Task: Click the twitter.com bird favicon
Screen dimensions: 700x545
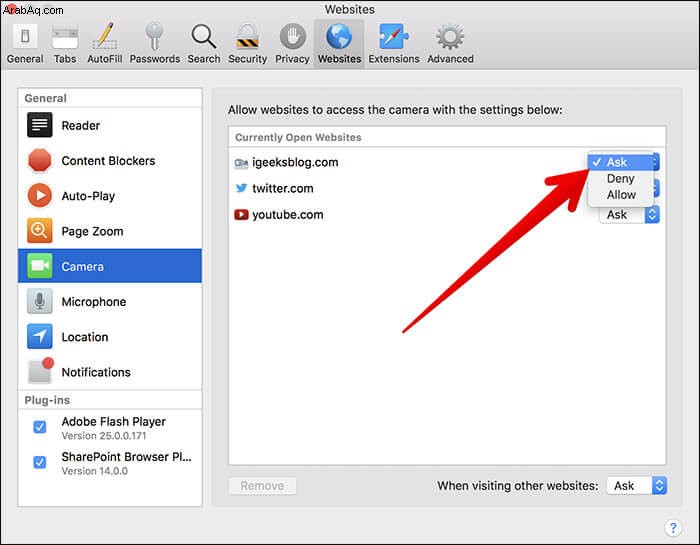Action: click(x=241, y=188)
